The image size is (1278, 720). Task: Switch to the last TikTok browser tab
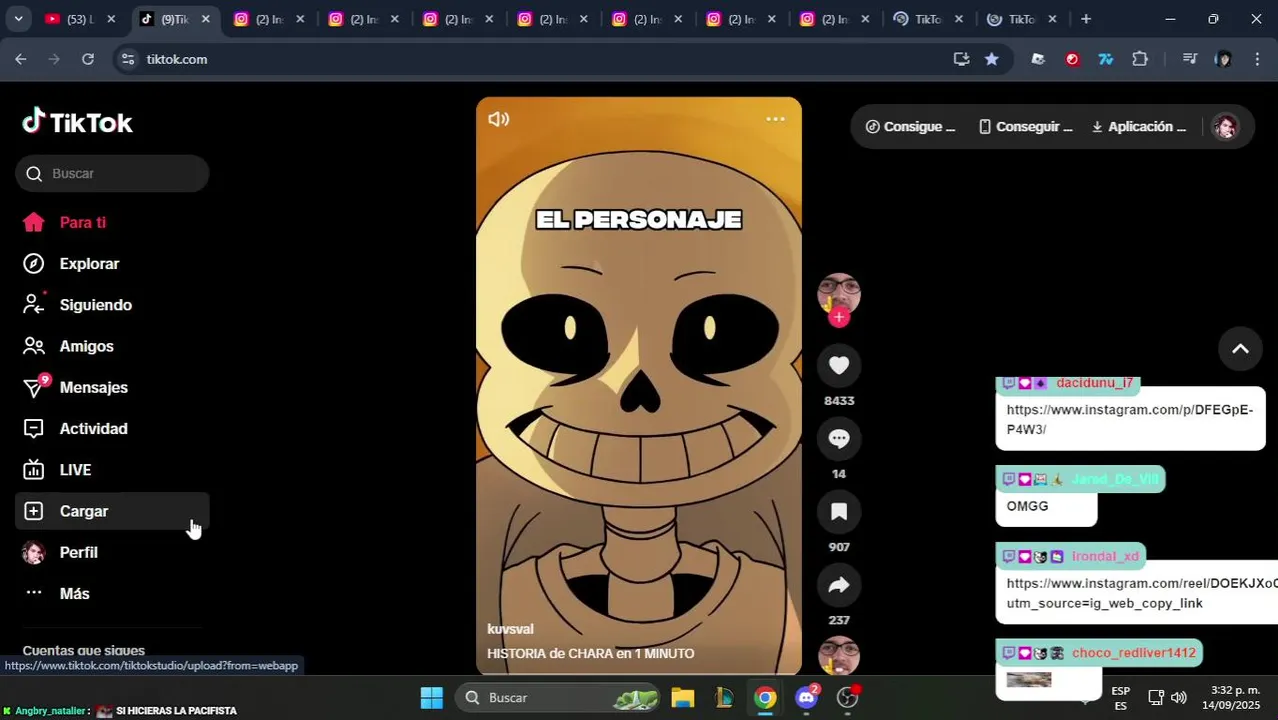1022,19
